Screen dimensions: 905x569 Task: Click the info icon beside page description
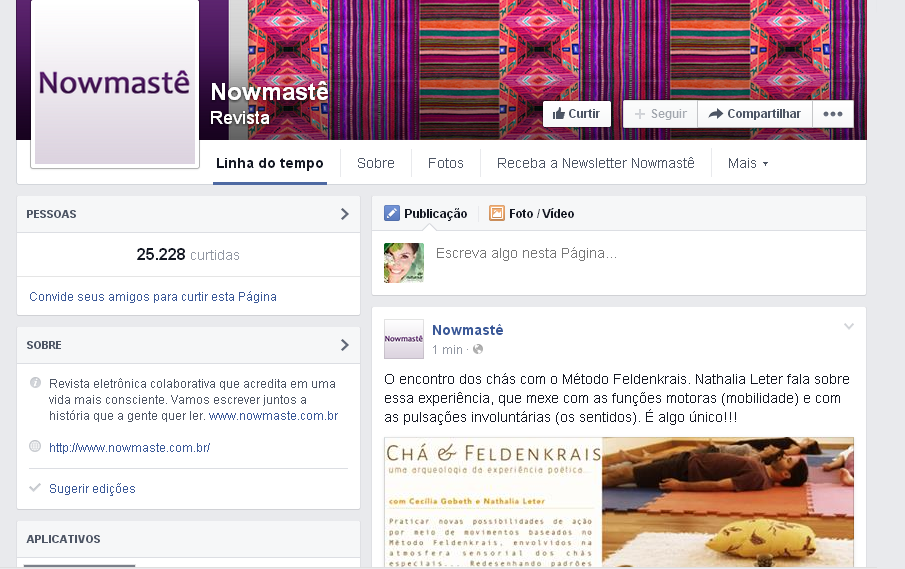click(x=35, y=382)
